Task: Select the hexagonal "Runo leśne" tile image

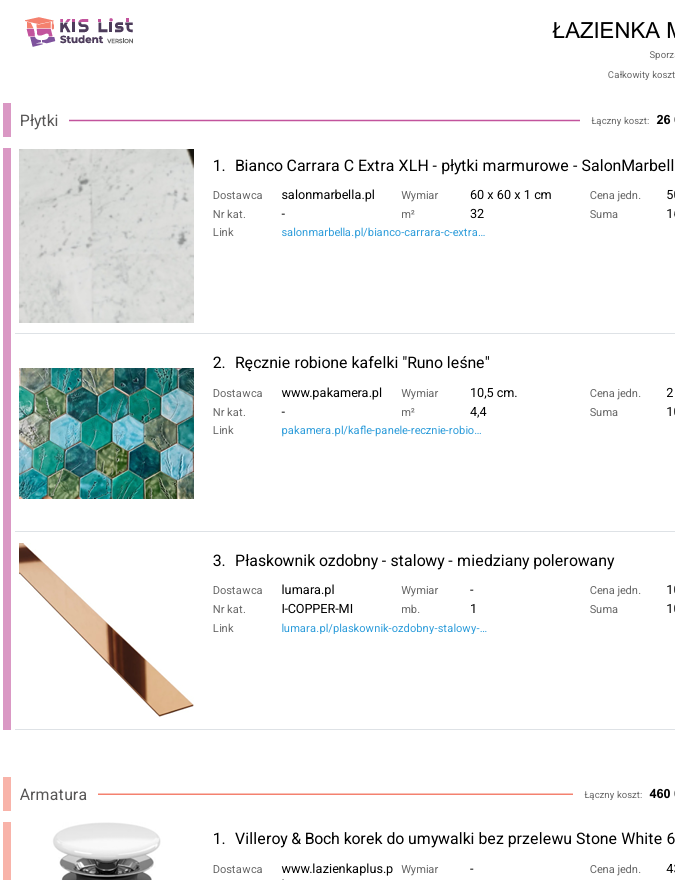Action: (x=106, y=433)
